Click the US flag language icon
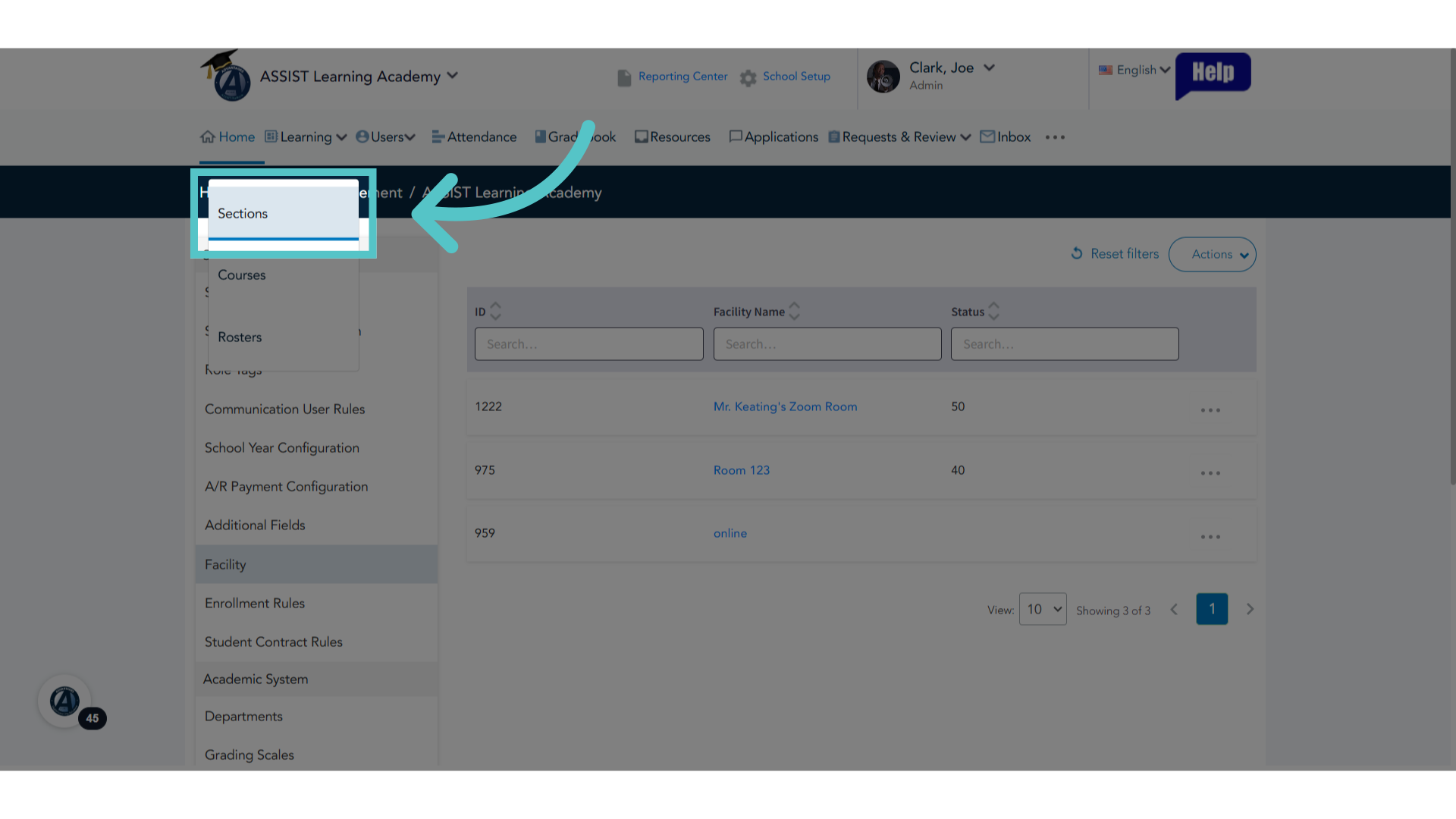The height and width of the screenshot is (819, 1456). coord(1106,70)
